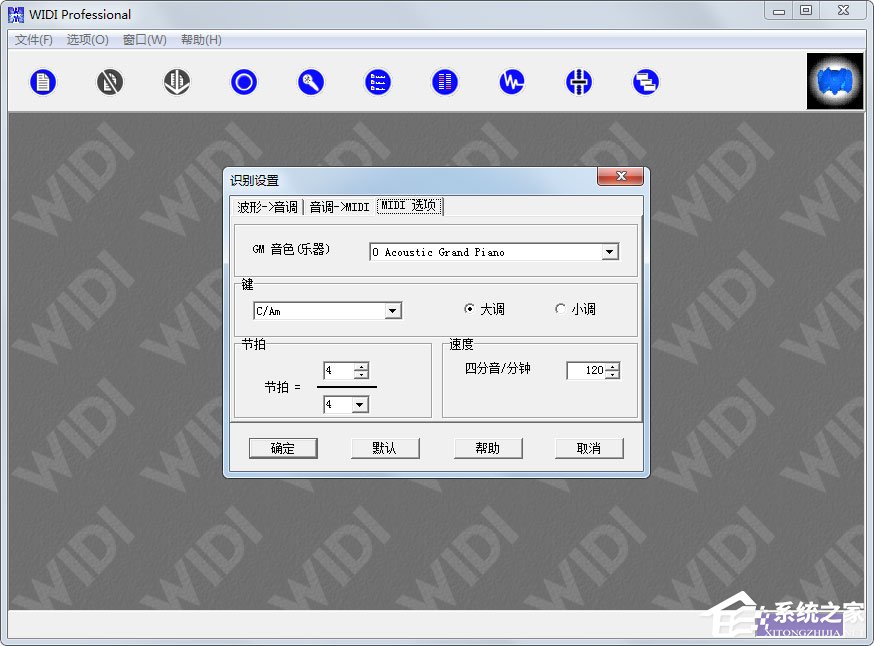Decrease the tempo value below 120
Image resolution: width=874 pixels, height=646 pixels.
tap(613, 375)
